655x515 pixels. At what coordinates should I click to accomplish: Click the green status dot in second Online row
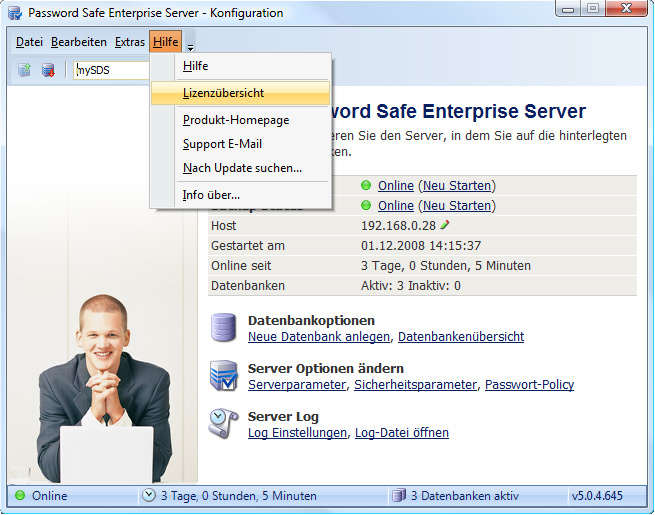click(366, 205)
